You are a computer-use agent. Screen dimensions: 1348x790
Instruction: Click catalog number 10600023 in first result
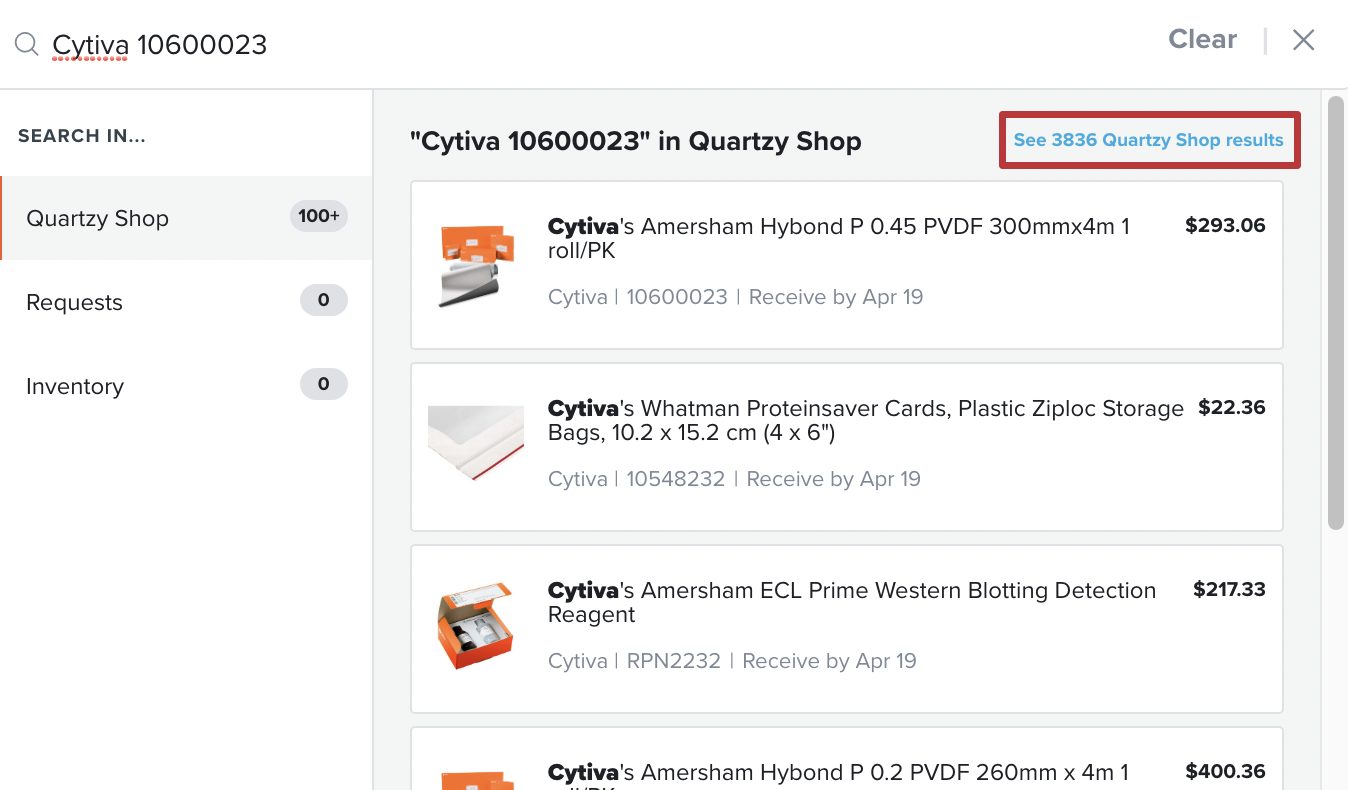[677, 297]
